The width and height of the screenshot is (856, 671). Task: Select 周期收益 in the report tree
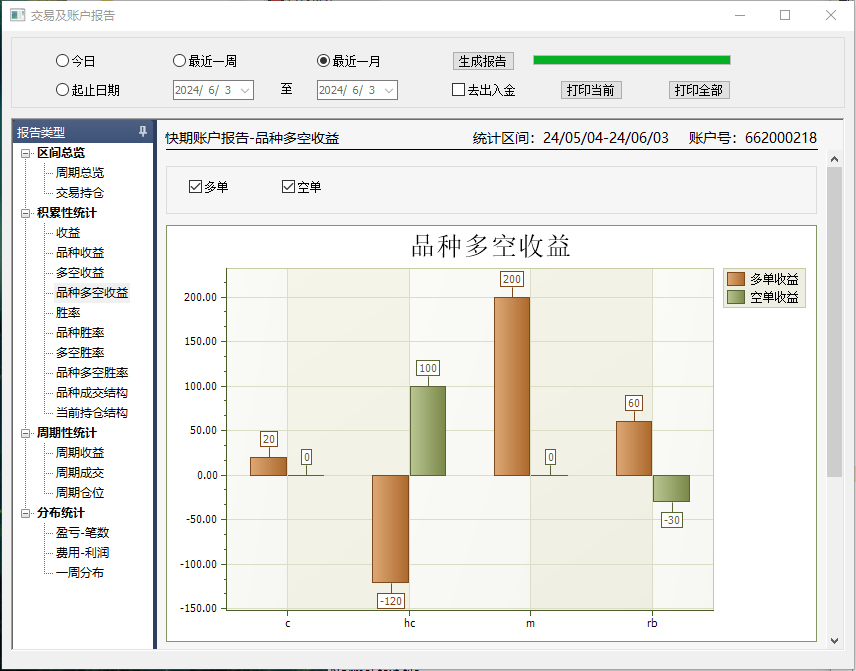80,453
